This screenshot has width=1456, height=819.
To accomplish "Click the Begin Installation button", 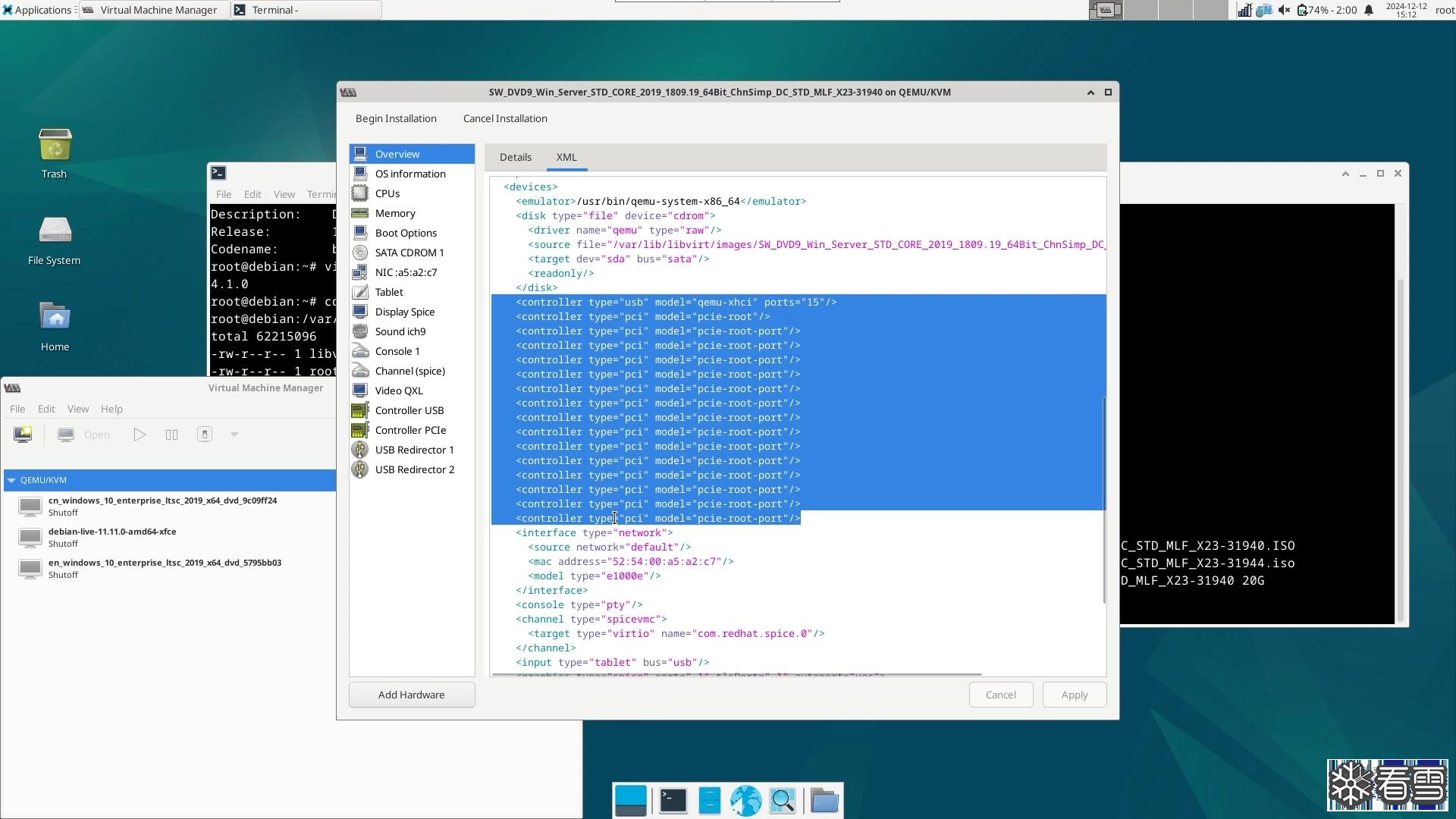I will pyautogui.click(x=396, y=118).
